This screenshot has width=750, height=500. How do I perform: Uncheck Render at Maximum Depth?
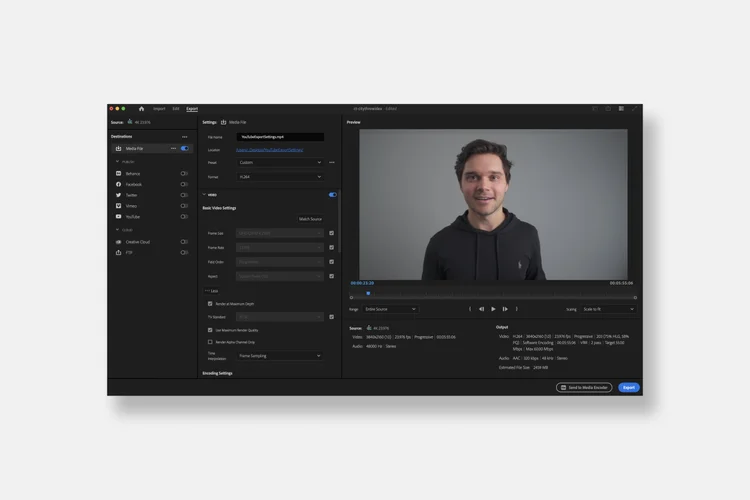click(210, 304)
